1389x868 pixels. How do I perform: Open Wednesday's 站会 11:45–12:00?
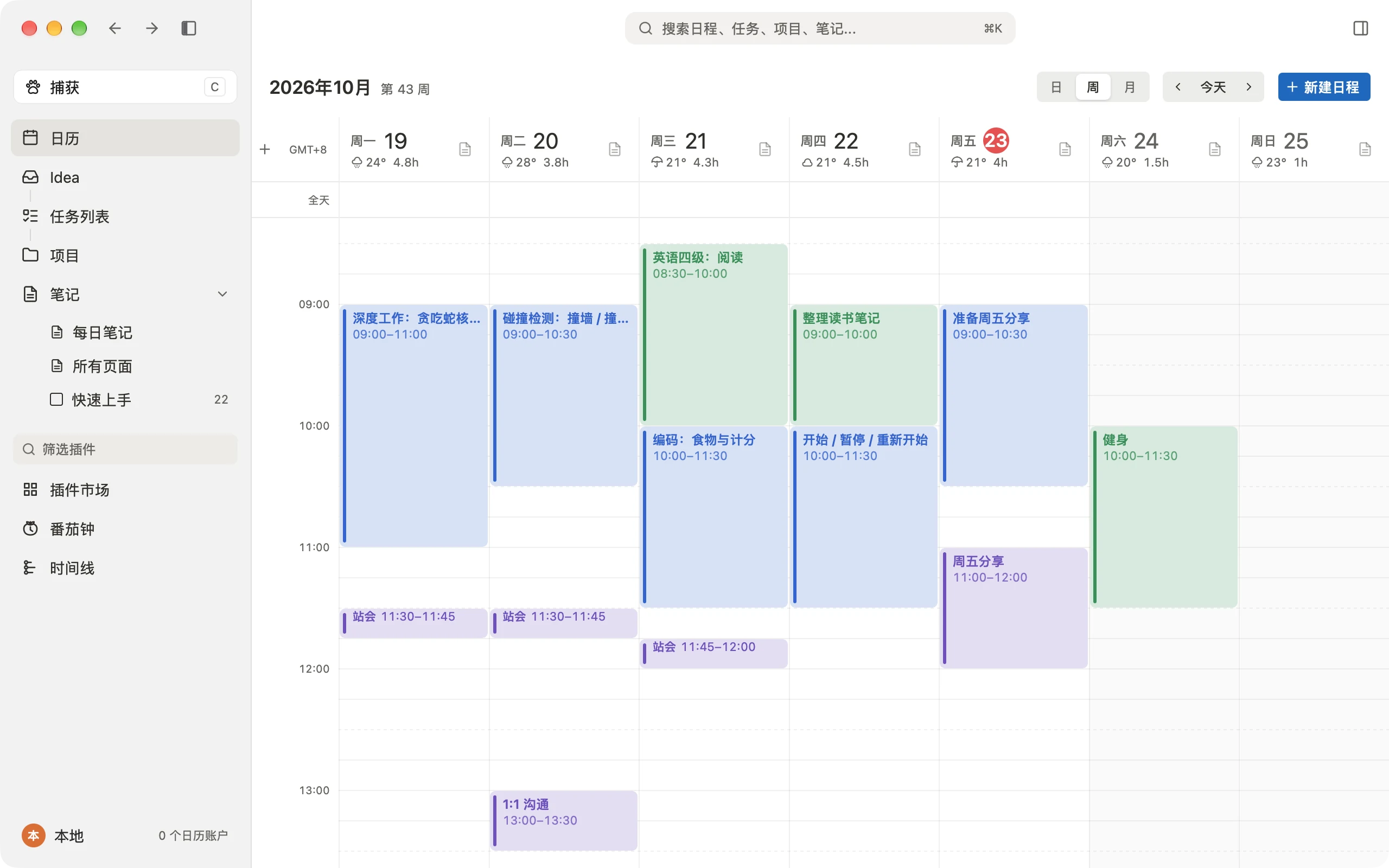714,653
